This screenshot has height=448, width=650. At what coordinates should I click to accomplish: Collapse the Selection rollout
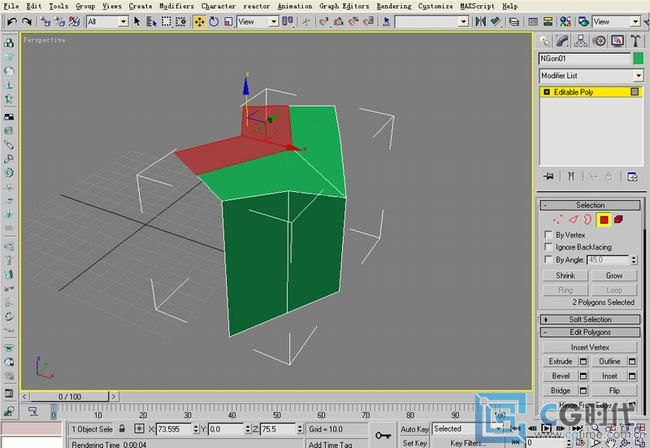point(590,205)
